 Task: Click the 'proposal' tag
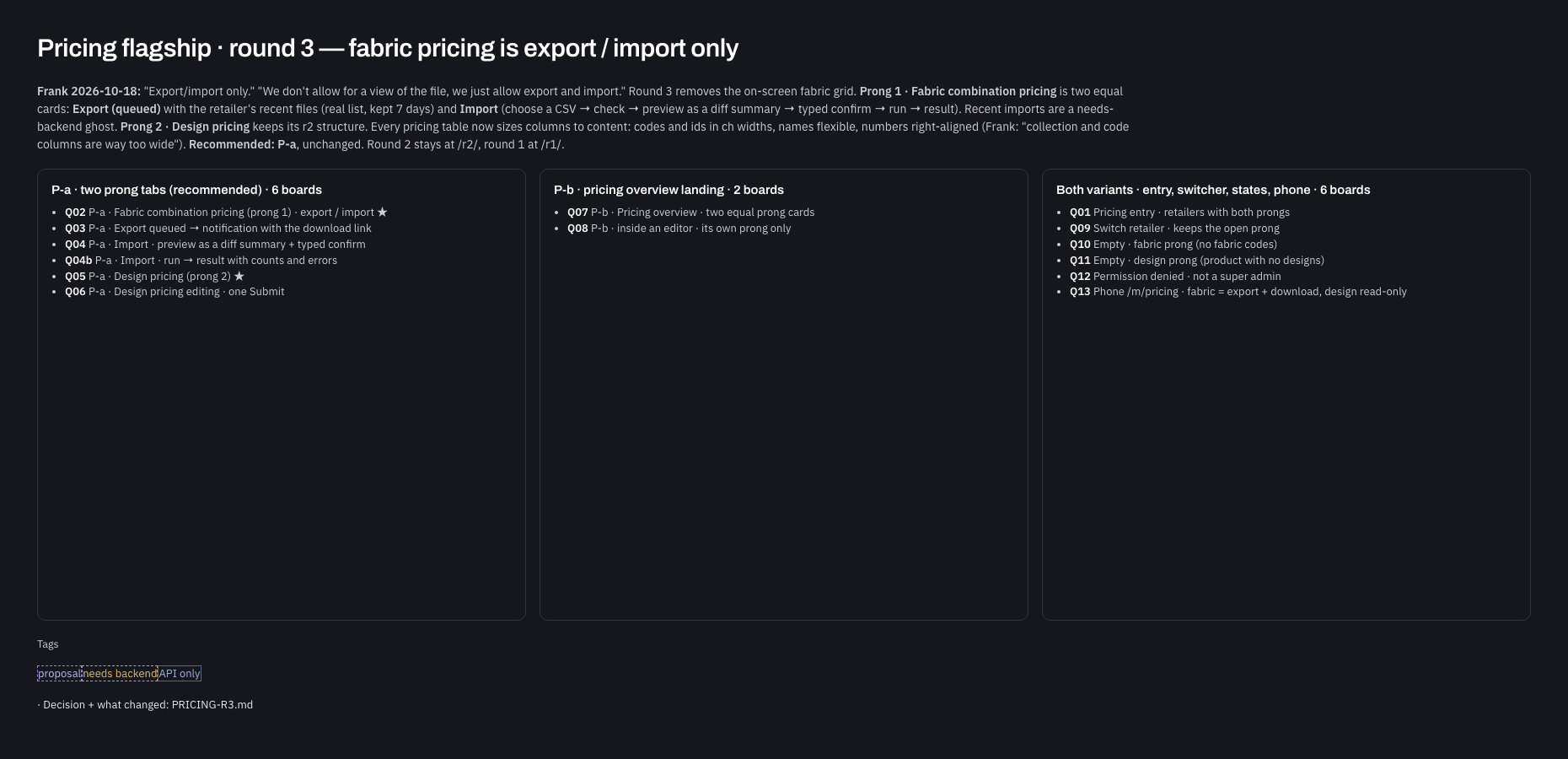[59, 674]
